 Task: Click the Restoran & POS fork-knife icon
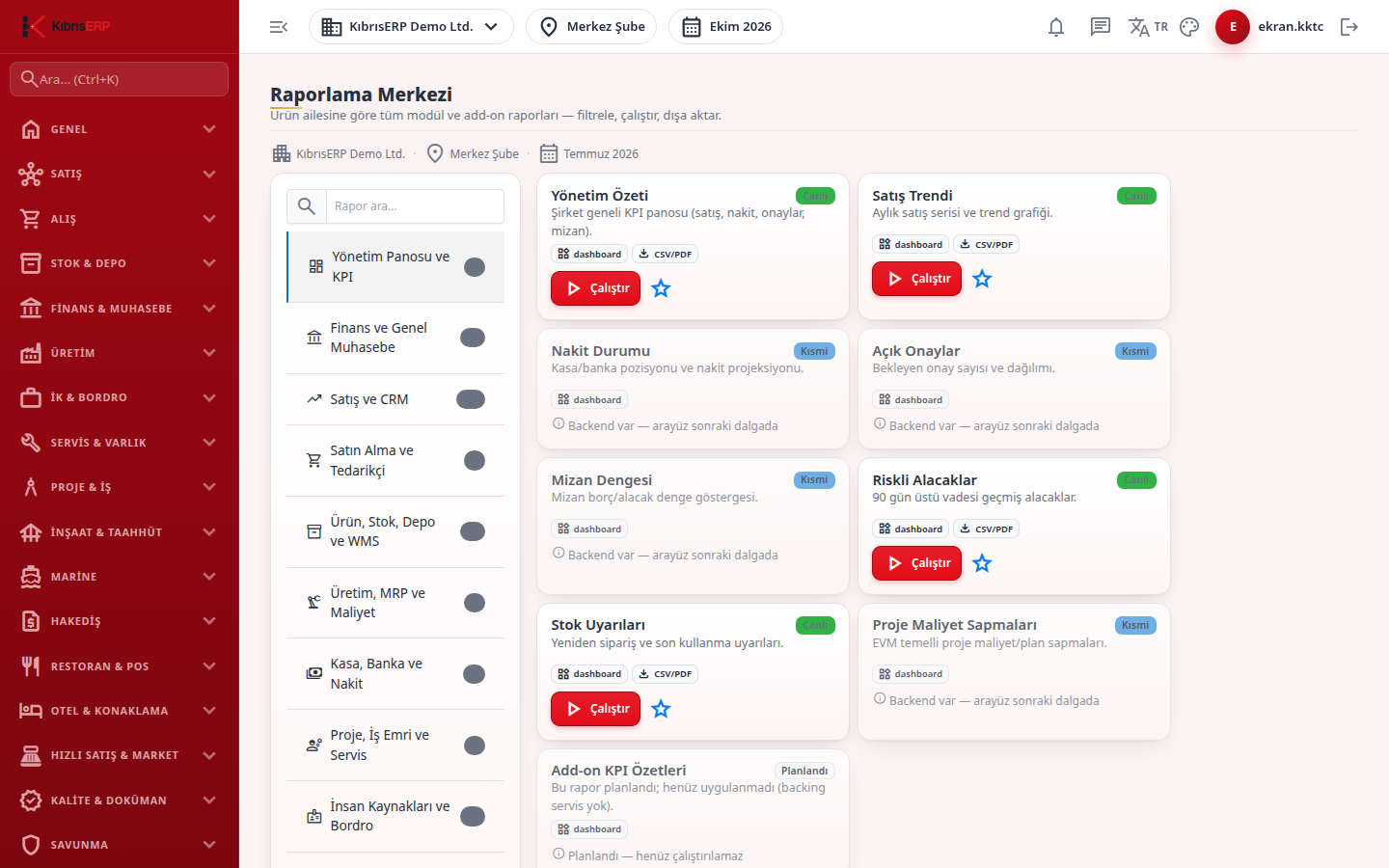[31, 666]
